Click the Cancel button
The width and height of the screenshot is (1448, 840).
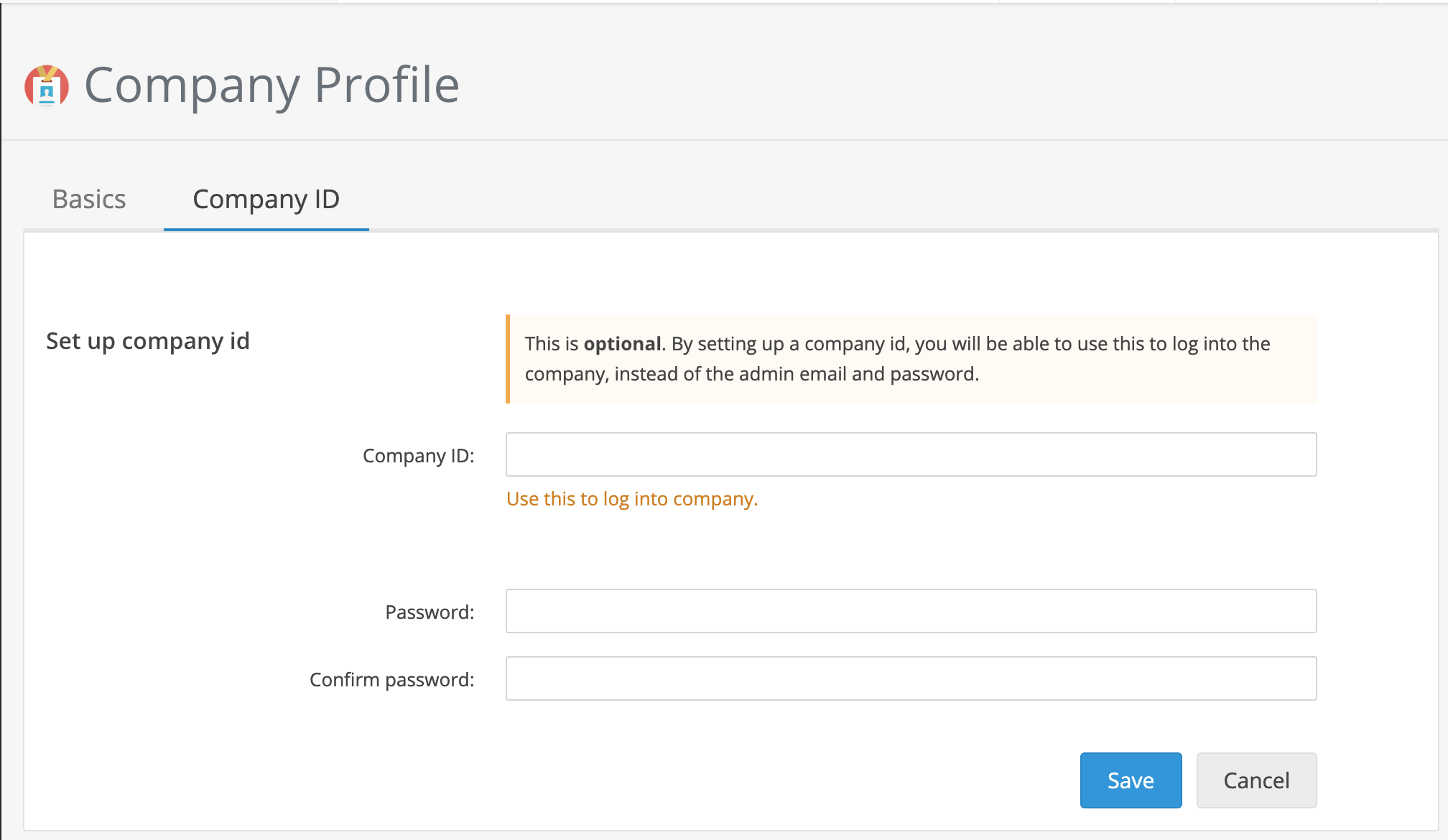click(x=1256, y=780)
